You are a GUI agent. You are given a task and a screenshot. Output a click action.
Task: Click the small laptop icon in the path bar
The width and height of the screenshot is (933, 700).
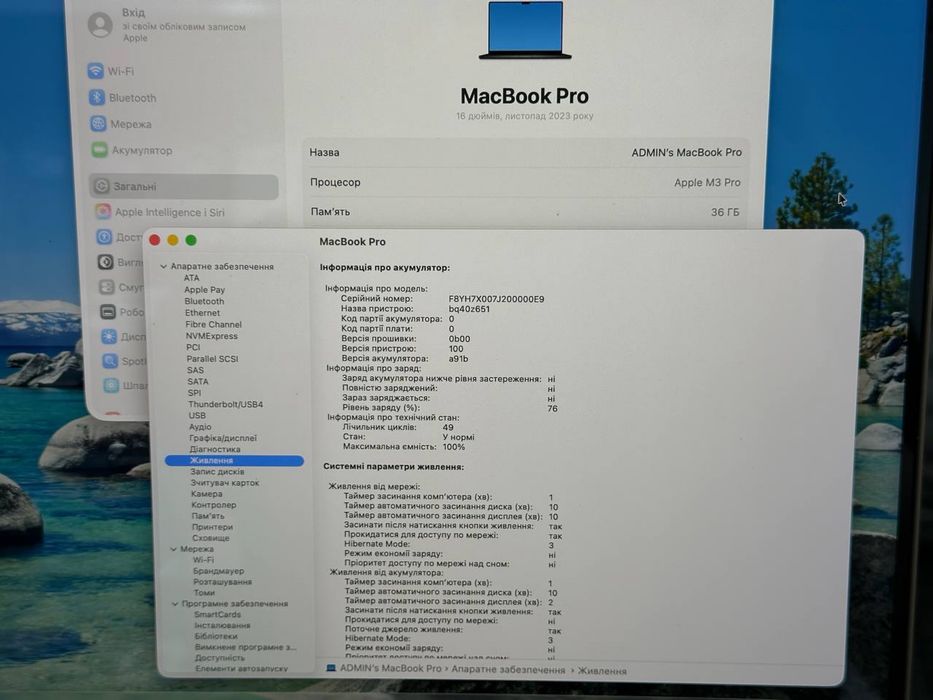tap(331, 668)
